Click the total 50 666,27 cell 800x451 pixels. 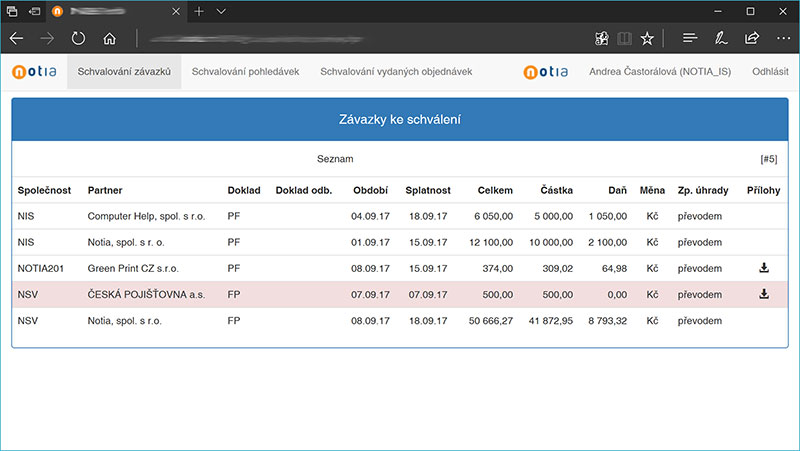tap(491, 321)
